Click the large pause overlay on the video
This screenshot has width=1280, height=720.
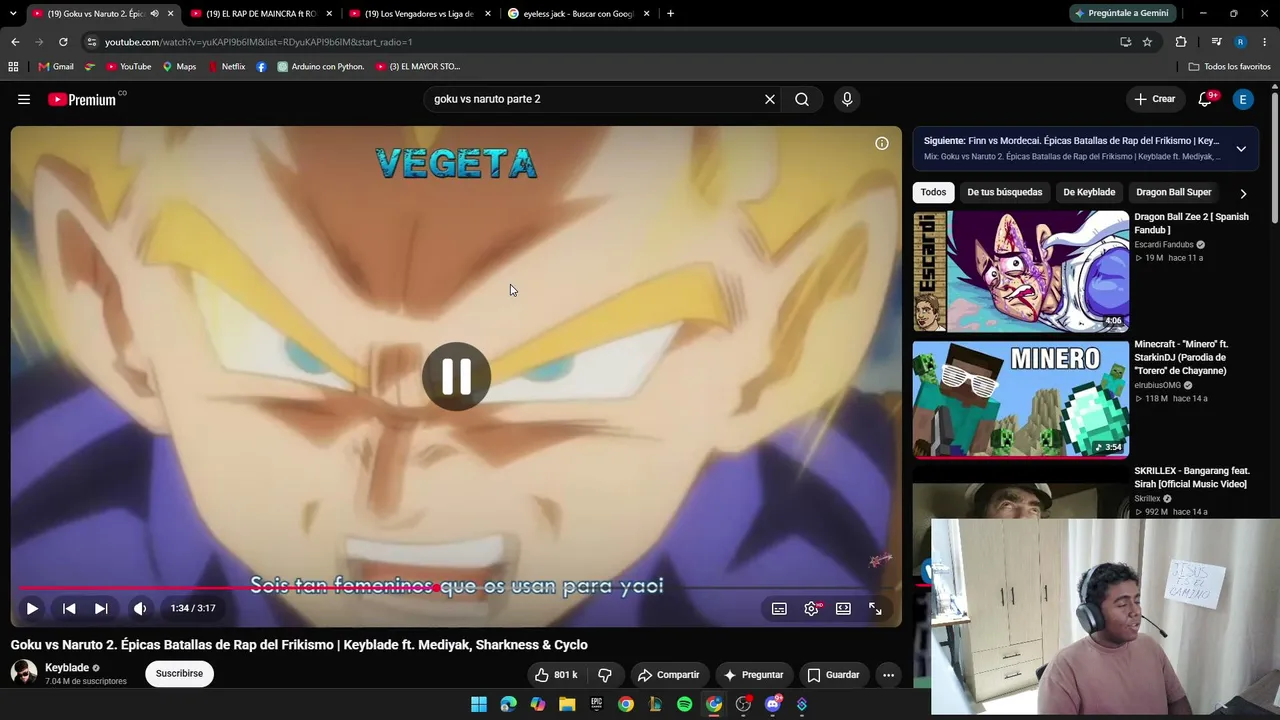click(x=456, y=376)
